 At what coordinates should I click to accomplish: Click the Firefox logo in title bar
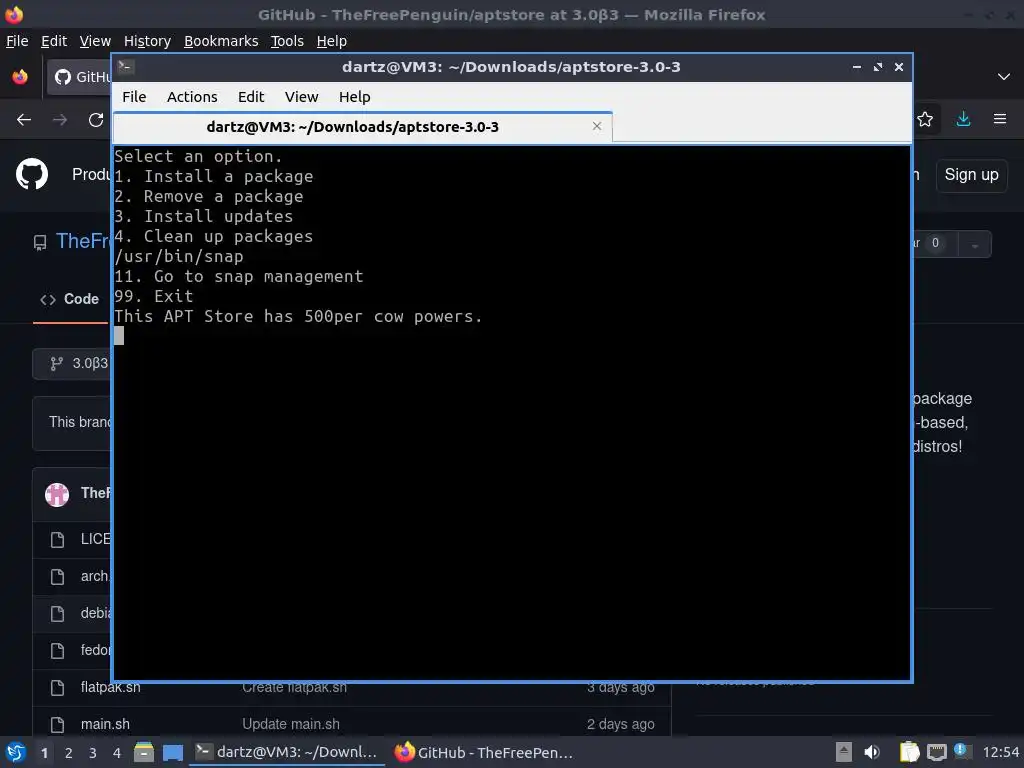pyautogui.click(x=14, y=14)
